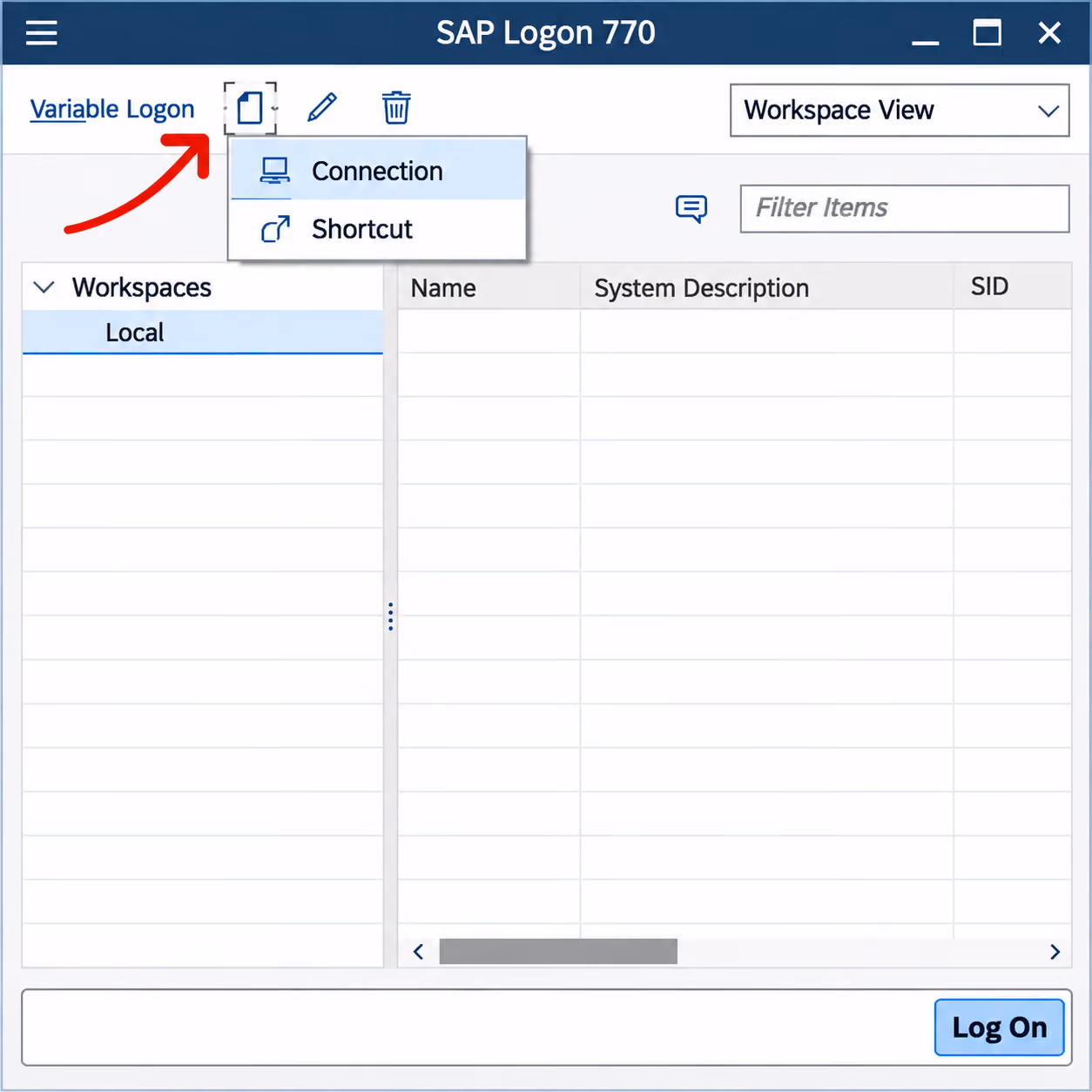The image size is (1092, 1092).
Task: Click the horizontal scrollbar thumb
Action: coord(558,952)
